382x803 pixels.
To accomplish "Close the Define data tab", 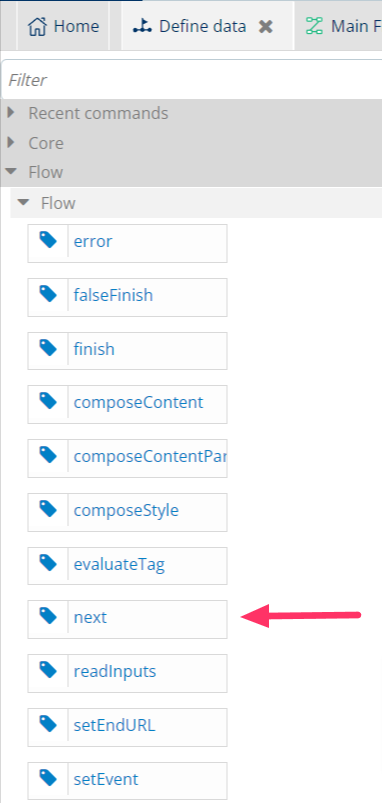I will pos(265,26).
